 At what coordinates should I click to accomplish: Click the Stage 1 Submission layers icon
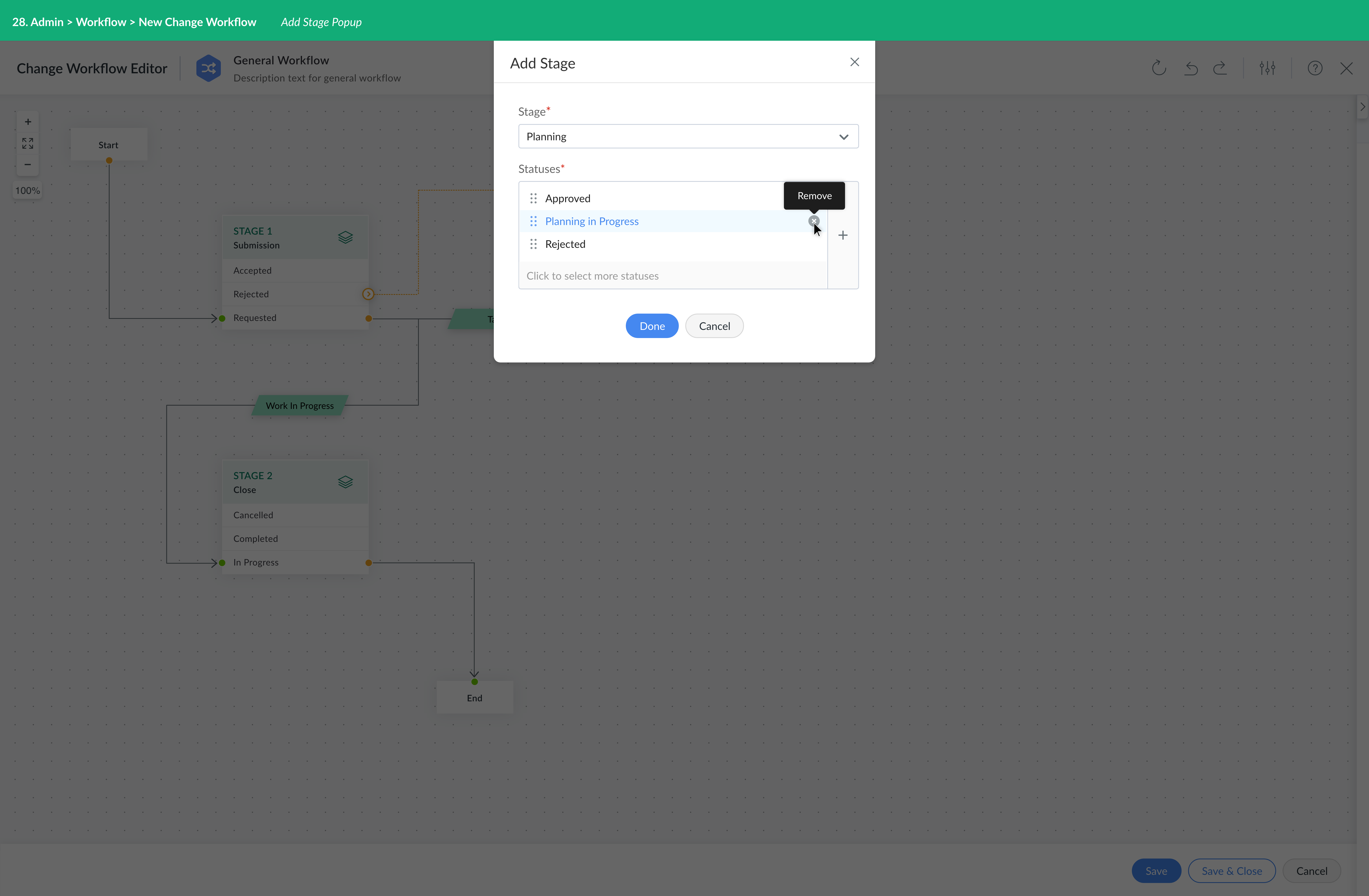345,237
